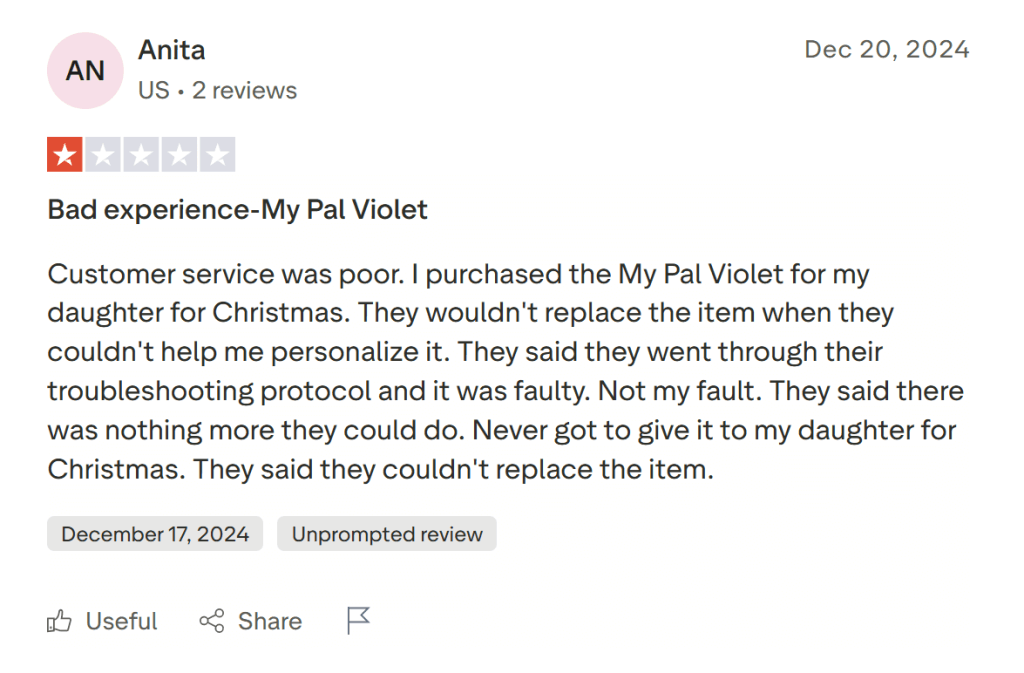Open reviewer Anita's profile name
Image resolution: width=1024 pixels, height=673 pixels.
tap(171, 49)
